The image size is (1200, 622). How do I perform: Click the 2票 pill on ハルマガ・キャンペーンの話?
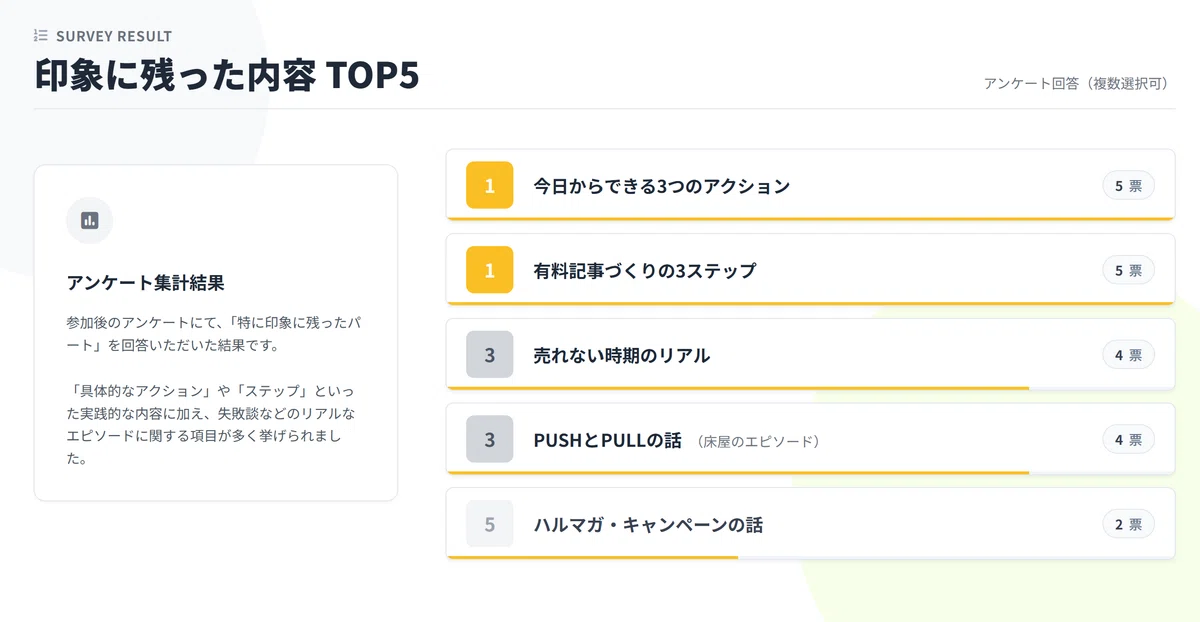coord(1129,524)
